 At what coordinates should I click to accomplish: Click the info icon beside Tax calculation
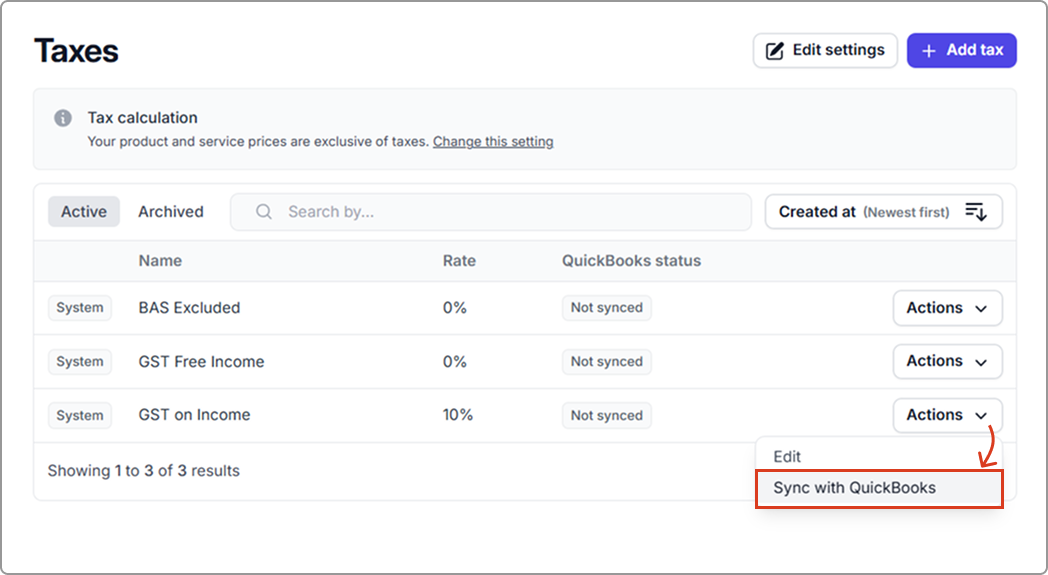63,118
